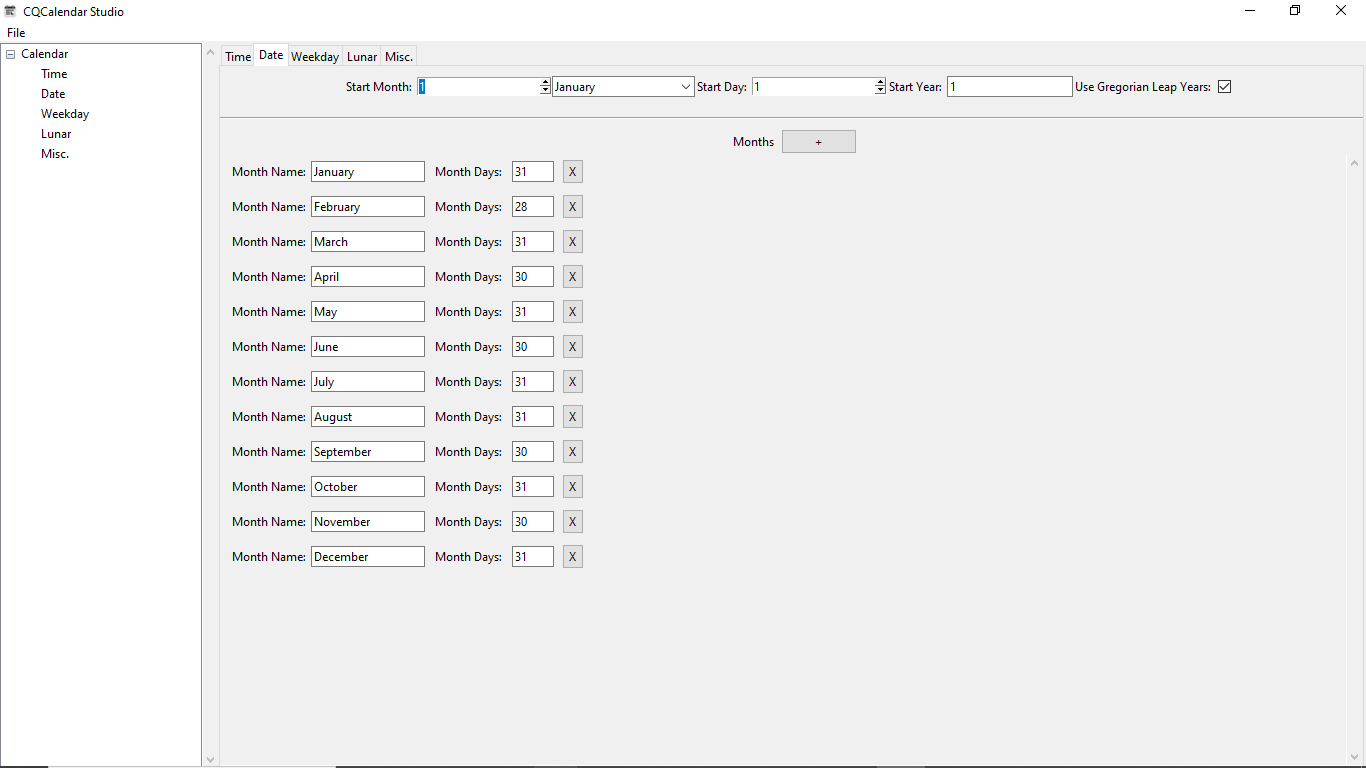Click the July month name field
Viewport: 1366px width, 768px height.
[x=368, y=382]
